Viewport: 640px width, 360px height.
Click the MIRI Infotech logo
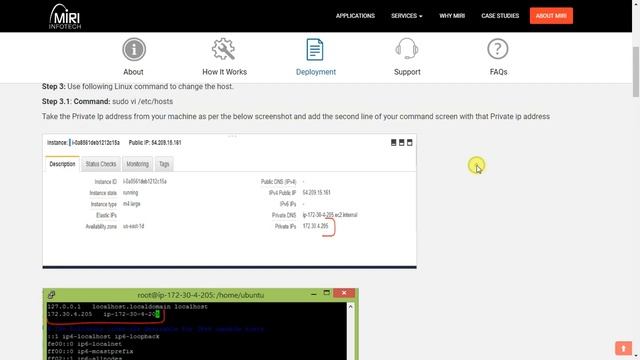tap(65, 16)
